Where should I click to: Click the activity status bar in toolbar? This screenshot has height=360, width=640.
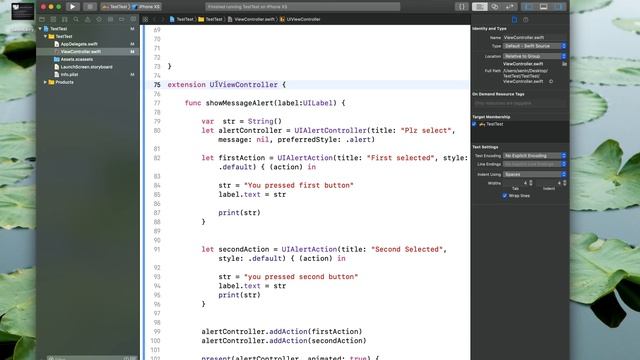coord(302,7)
